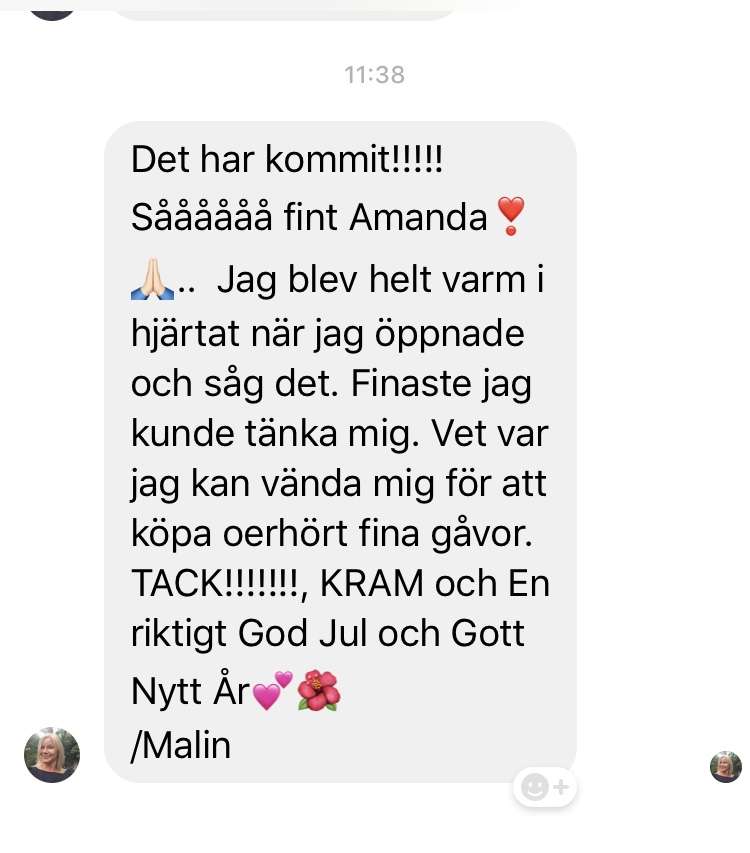
Task: Click the word "gåvor" in the message
Action: pyautogui.click(x=477, y=534)
